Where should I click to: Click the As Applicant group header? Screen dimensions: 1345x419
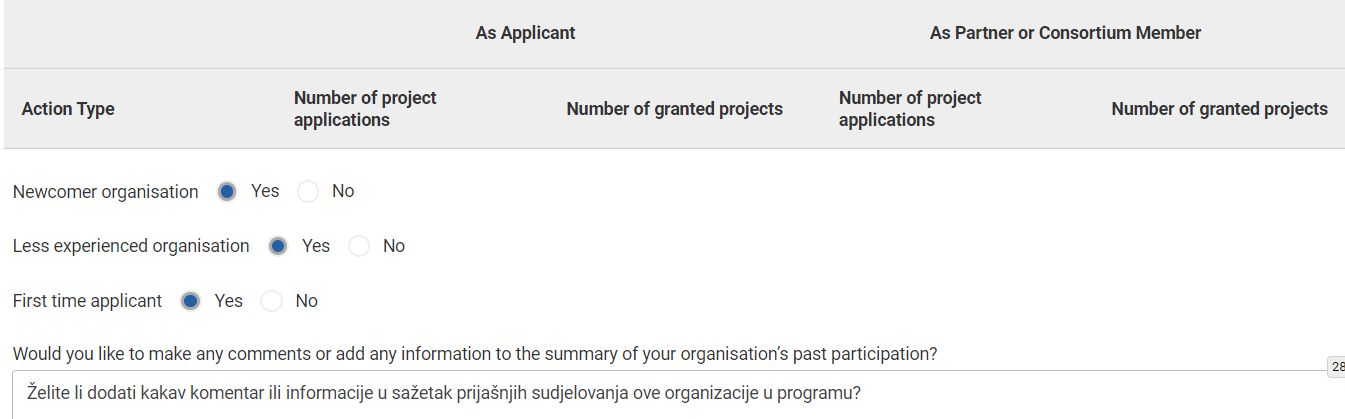[525, 33]
